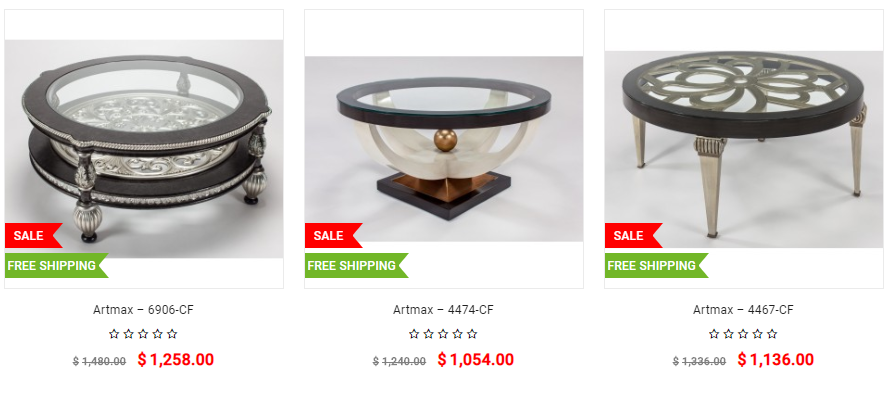Image resolution: width=886 pixels, height=400 pixels.
Task: Select the silver ornate round table image
Action: [144, 149]
